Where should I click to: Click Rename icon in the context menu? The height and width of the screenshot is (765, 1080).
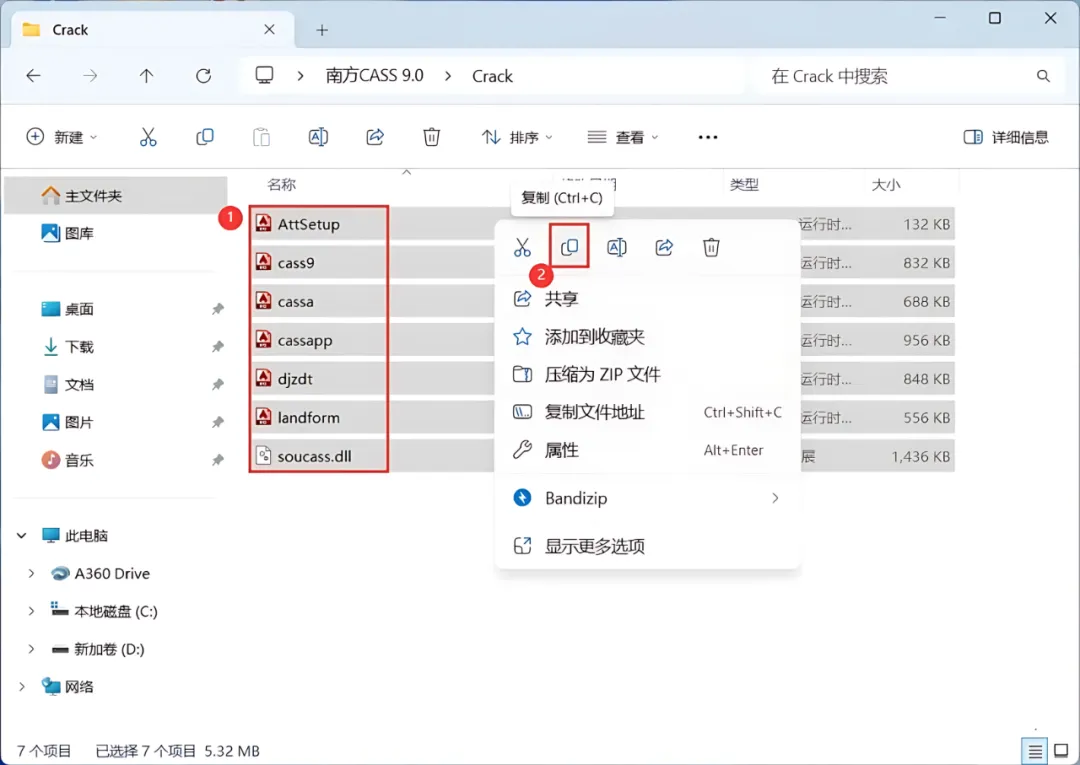click(616, 247)
